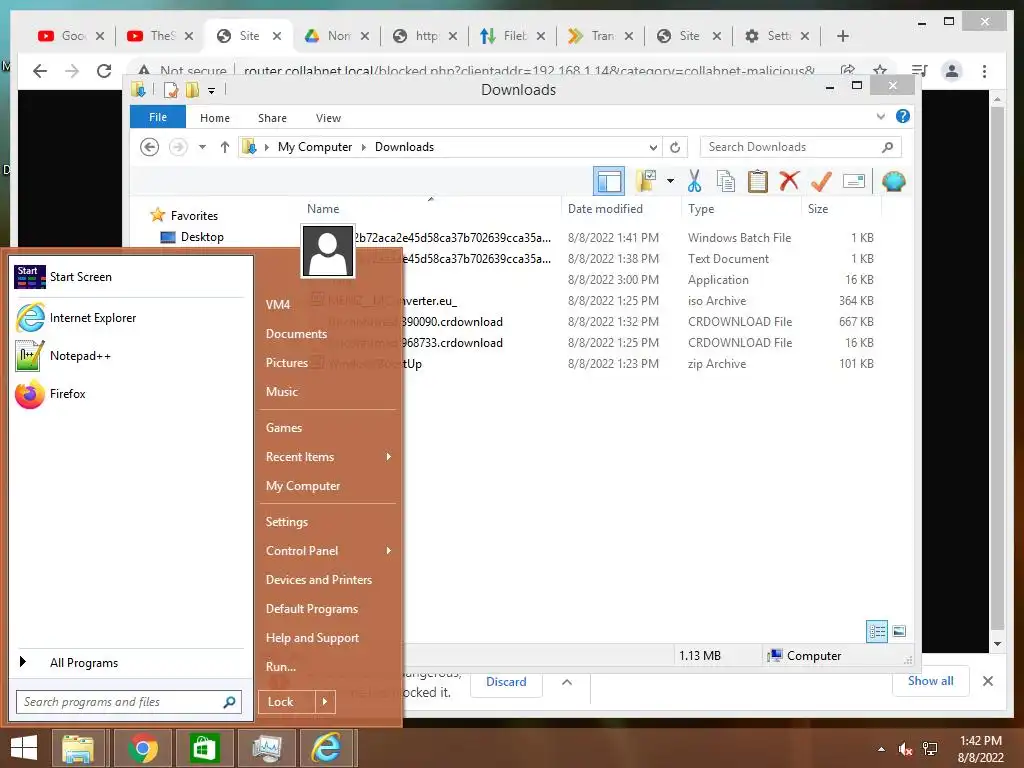Image resolution: width=1024 pixels, height=768 pixels.
Task: Click My Computer in the address breadcrumb
Action: pos(315,147)
